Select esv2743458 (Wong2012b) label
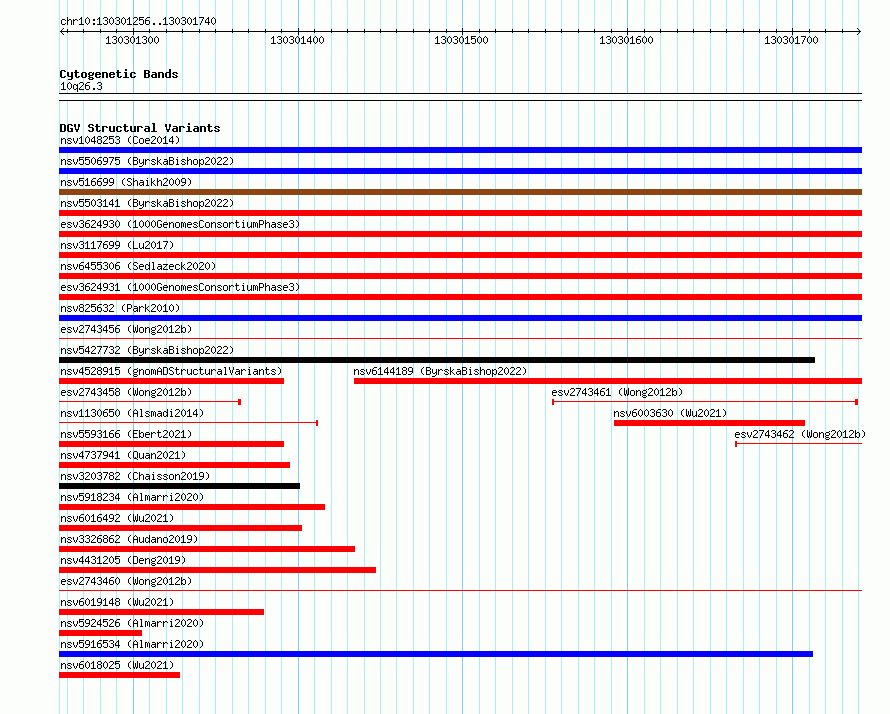 [x=126, y=392]
